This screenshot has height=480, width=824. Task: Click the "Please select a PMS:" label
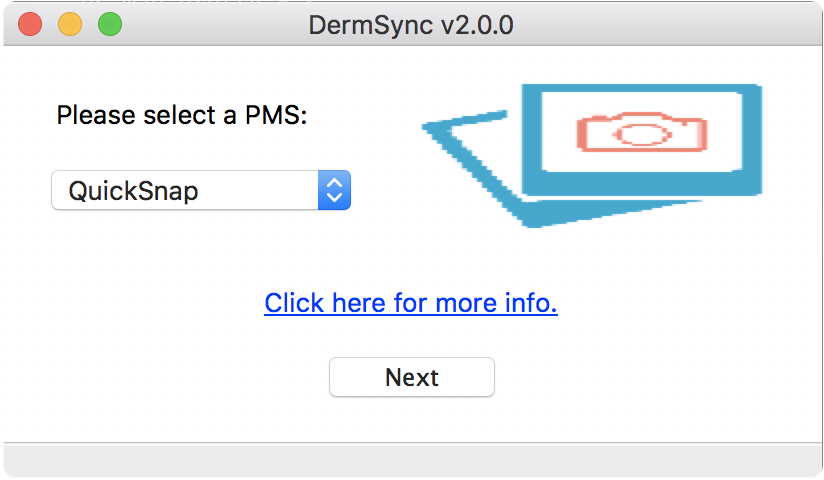tap(182, 115)
